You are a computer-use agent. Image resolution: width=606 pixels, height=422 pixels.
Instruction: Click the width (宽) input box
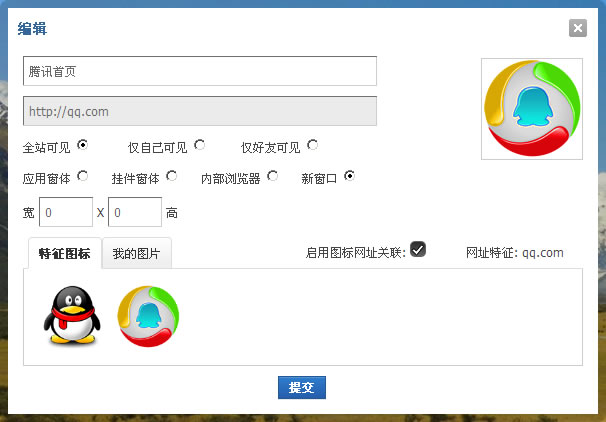click(66, 212)
